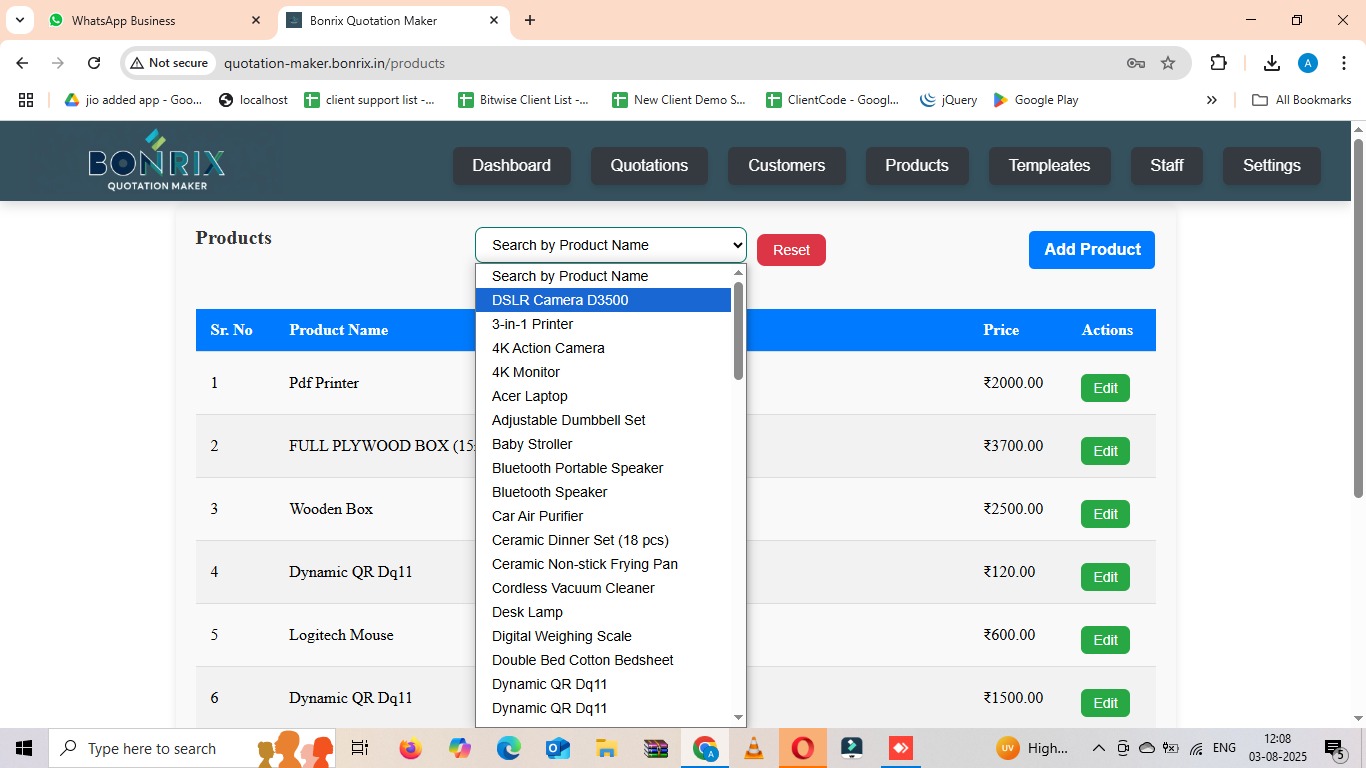Show hidden system tray icons

[1098, 748]
